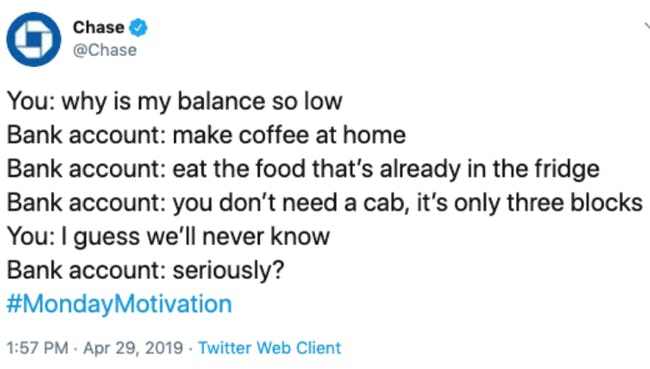This screenshot has height=369, width=650.
Task: Open the tweet options chevron menu
Action: (647, 26)
